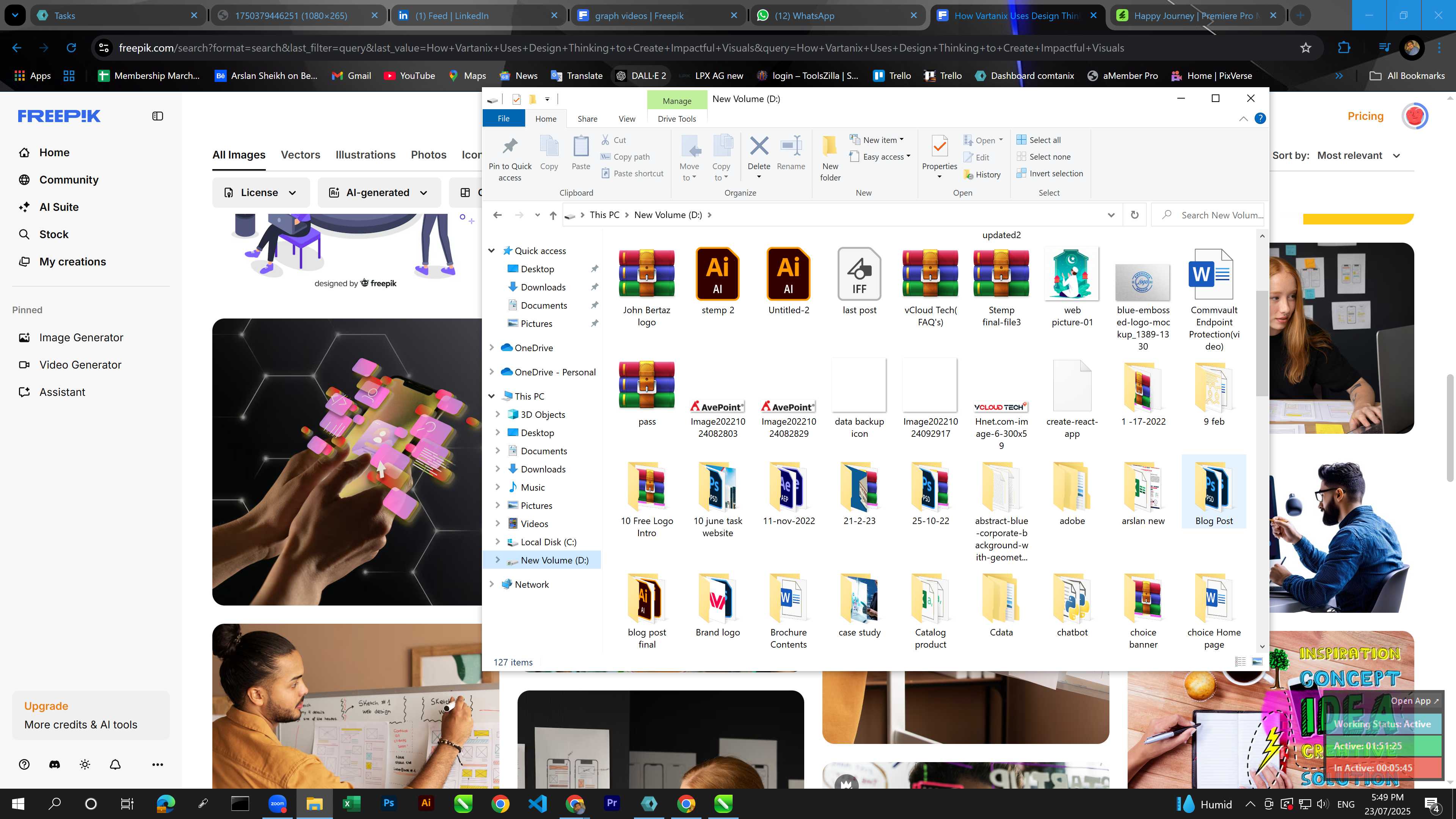This screenshot has width=1456, height=819.
Task: Create a New folder from ribbon
Action: coord(830,159)
